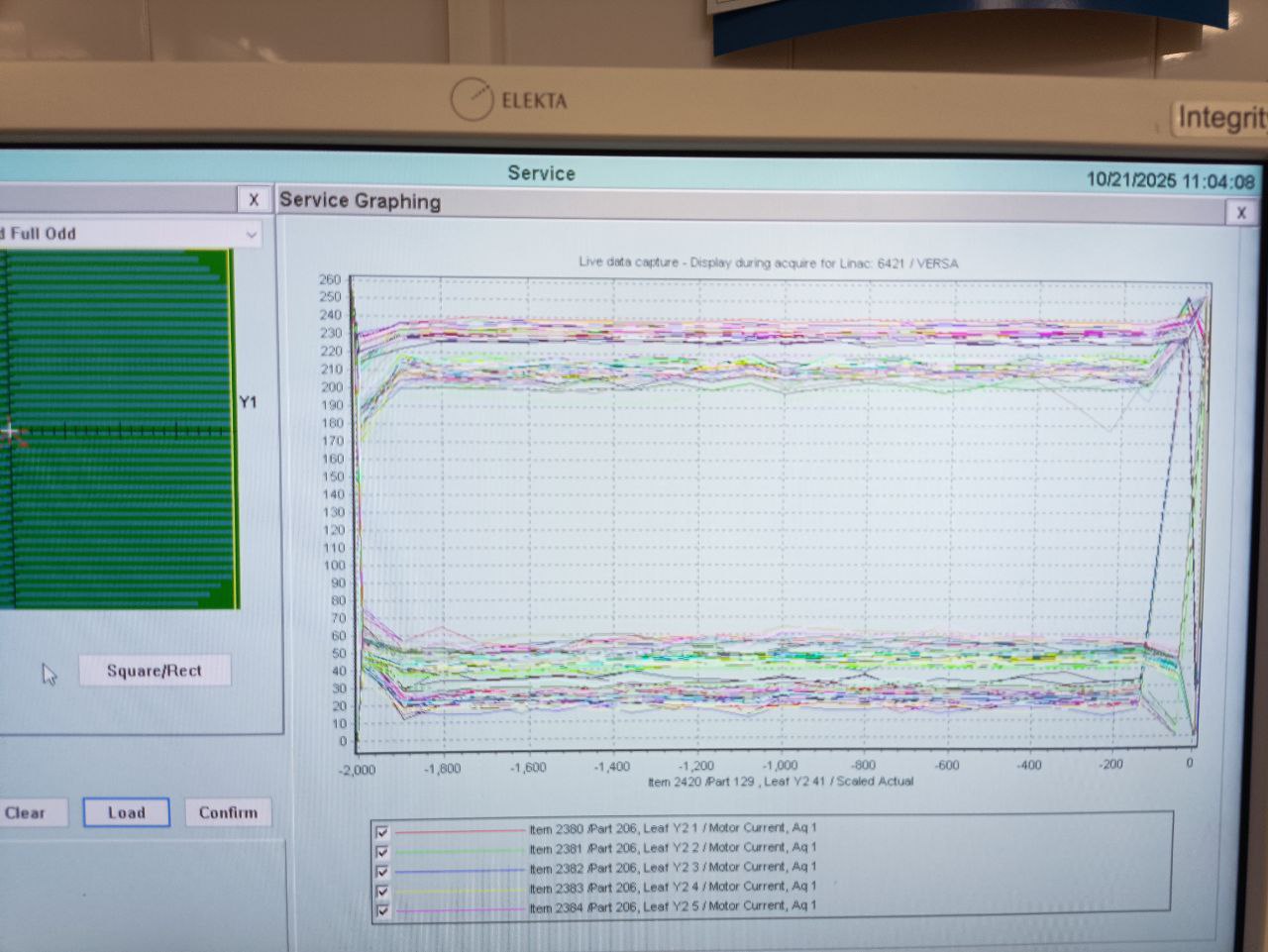Click the Service header title
1268x952 pixels.
(541, 172)
